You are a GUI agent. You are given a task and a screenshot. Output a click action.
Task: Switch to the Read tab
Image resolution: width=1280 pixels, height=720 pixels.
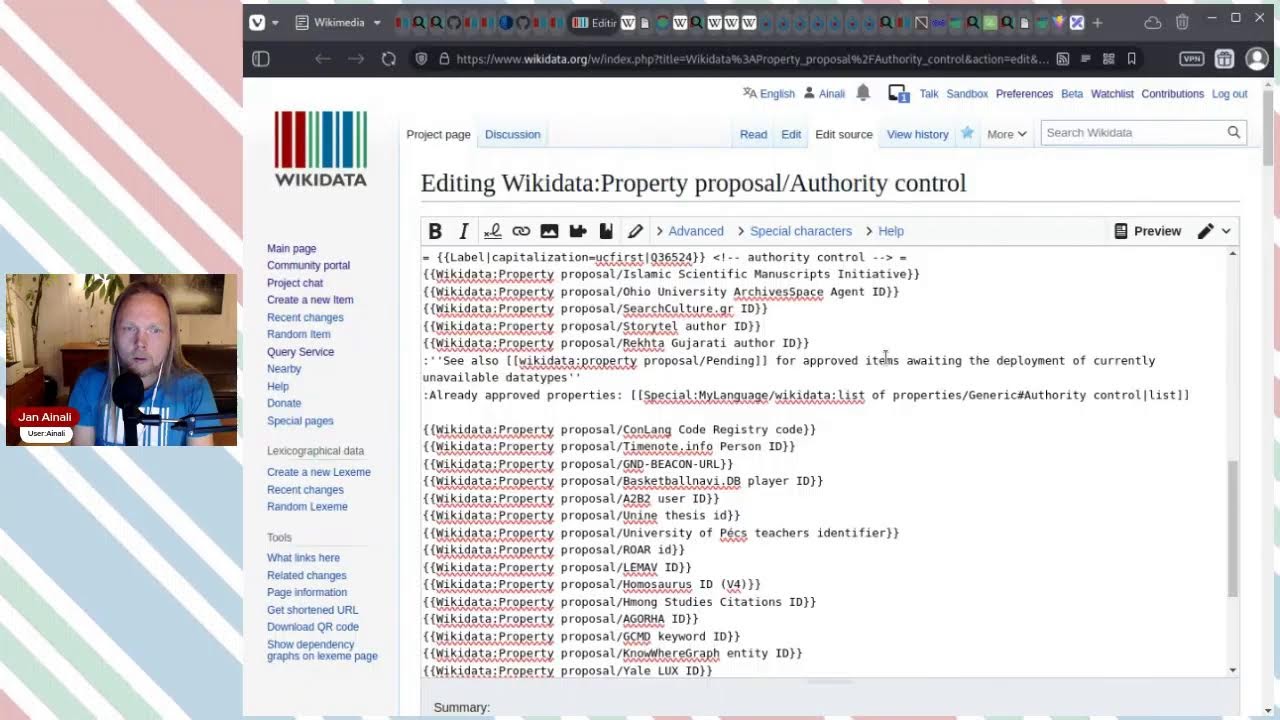pyautogui.click(x=753, y=134)
